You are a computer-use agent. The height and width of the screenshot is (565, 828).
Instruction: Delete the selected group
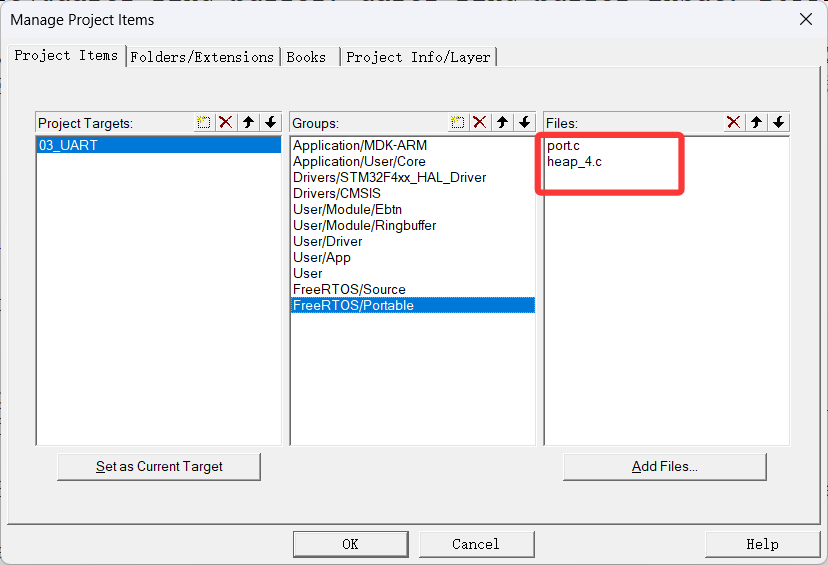[479, 123]
